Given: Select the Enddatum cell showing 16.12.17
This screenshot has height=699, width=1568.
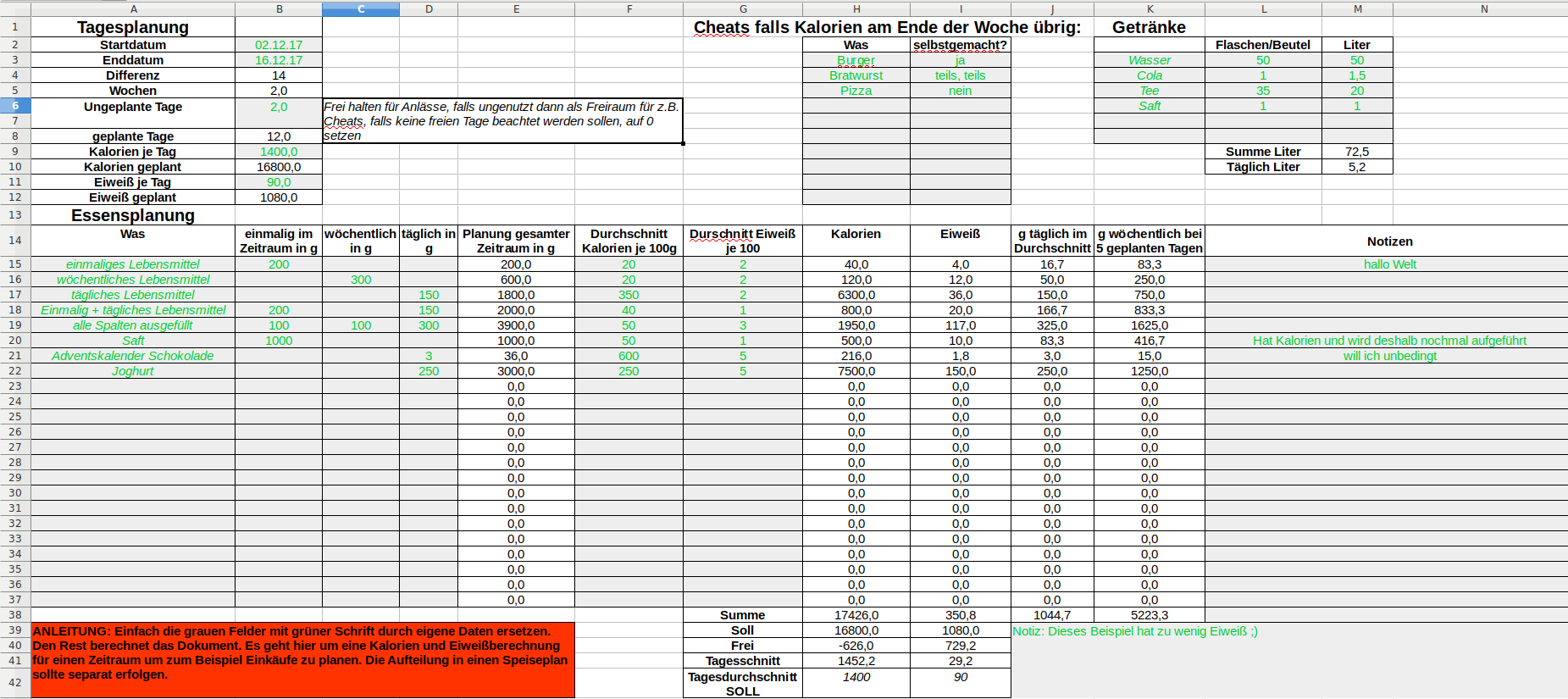Looking at the screenshot, I should tap(279, 60).
